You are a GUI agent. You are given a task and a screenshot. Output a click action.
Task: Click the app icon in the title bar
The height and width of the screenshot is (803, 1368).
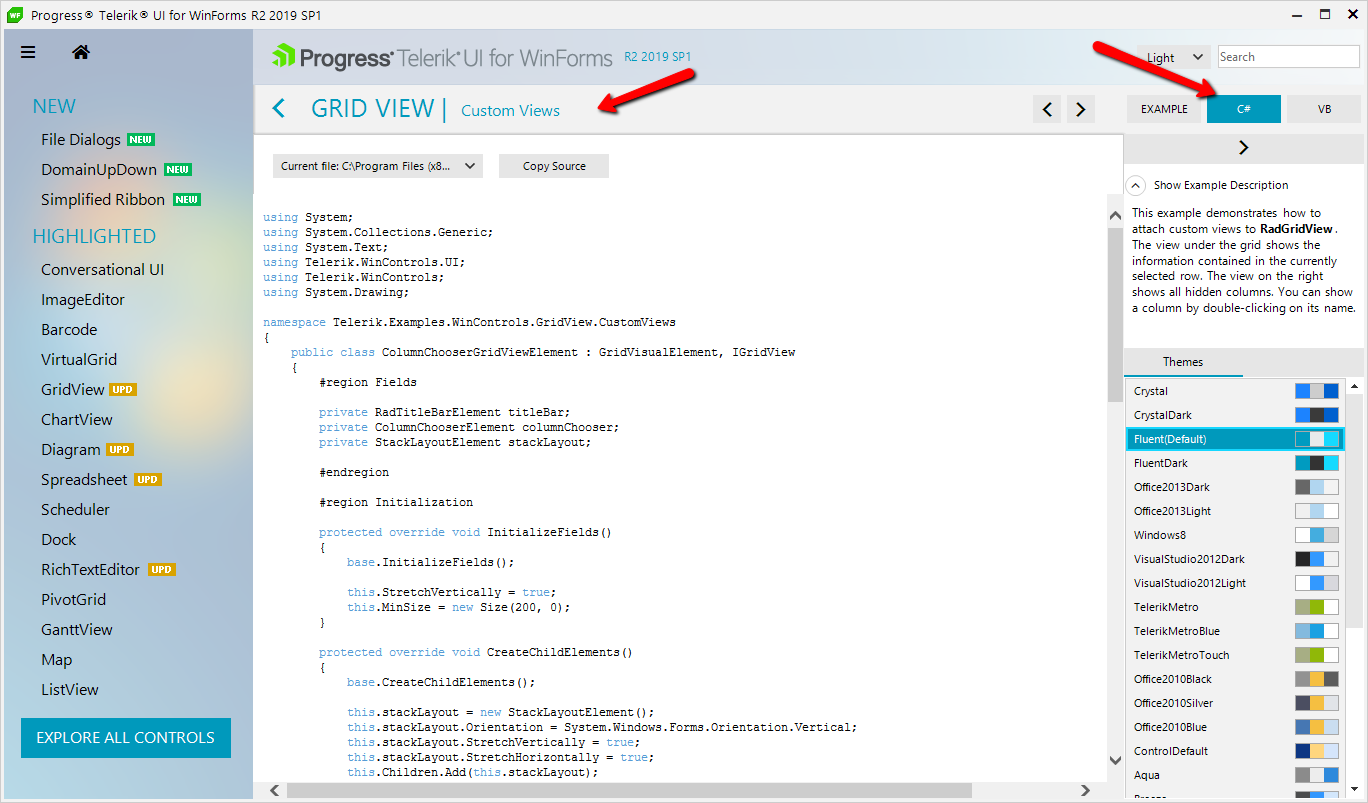coord(16,15)
